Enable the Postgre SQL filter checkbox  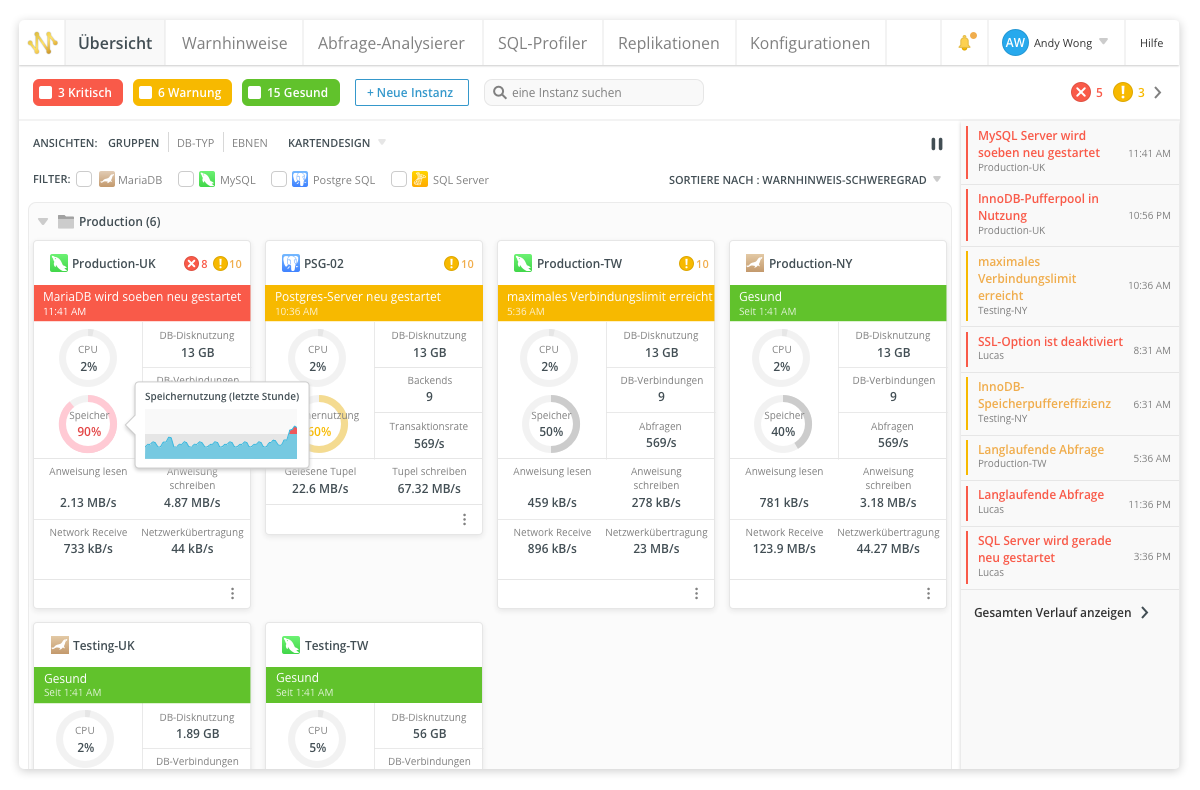279,179
